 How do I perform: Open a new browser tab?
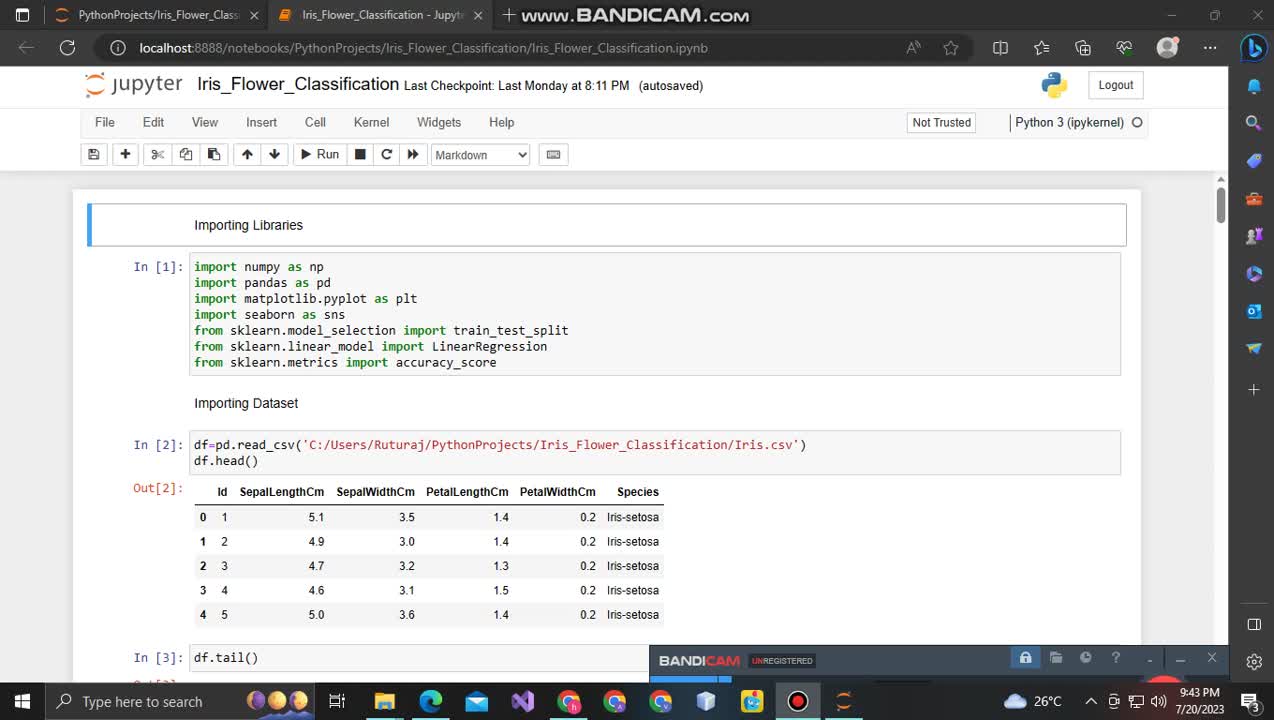click(509, 15)
